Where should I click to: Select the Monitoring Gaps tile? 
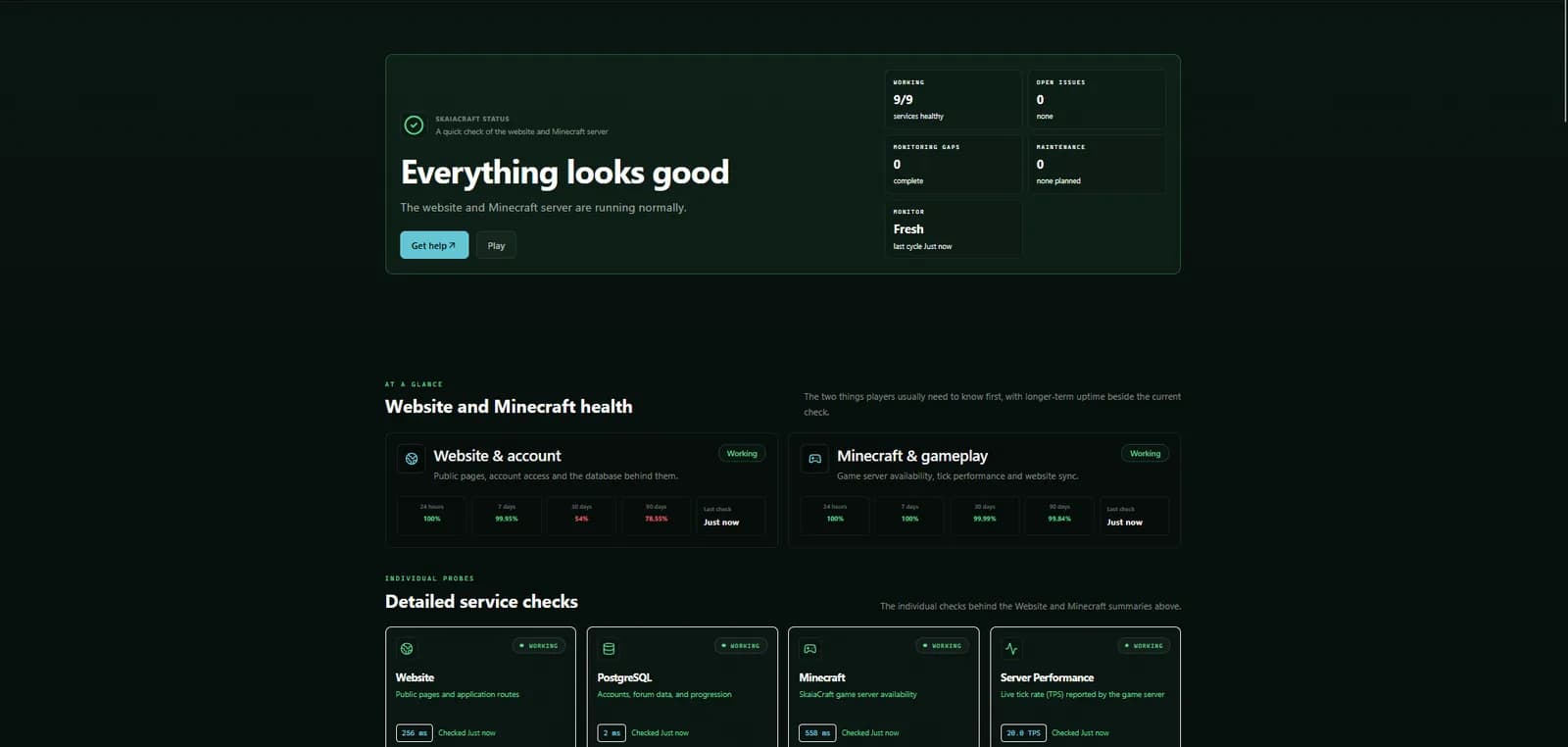[954, 164]
